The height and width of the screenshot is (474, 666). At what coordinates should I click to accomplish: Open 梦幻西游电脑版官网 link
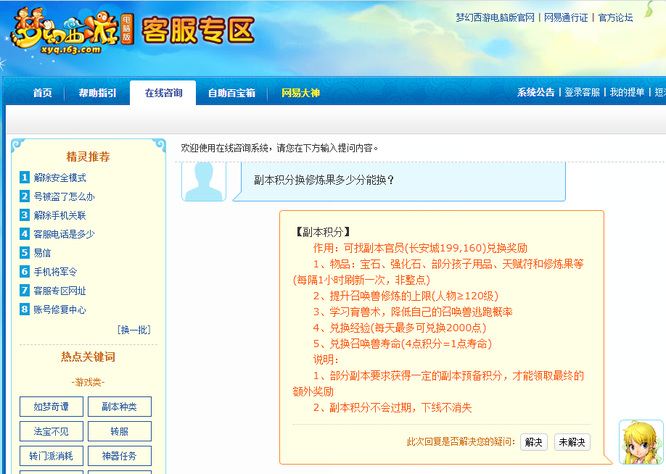click(x=495, y=17)
